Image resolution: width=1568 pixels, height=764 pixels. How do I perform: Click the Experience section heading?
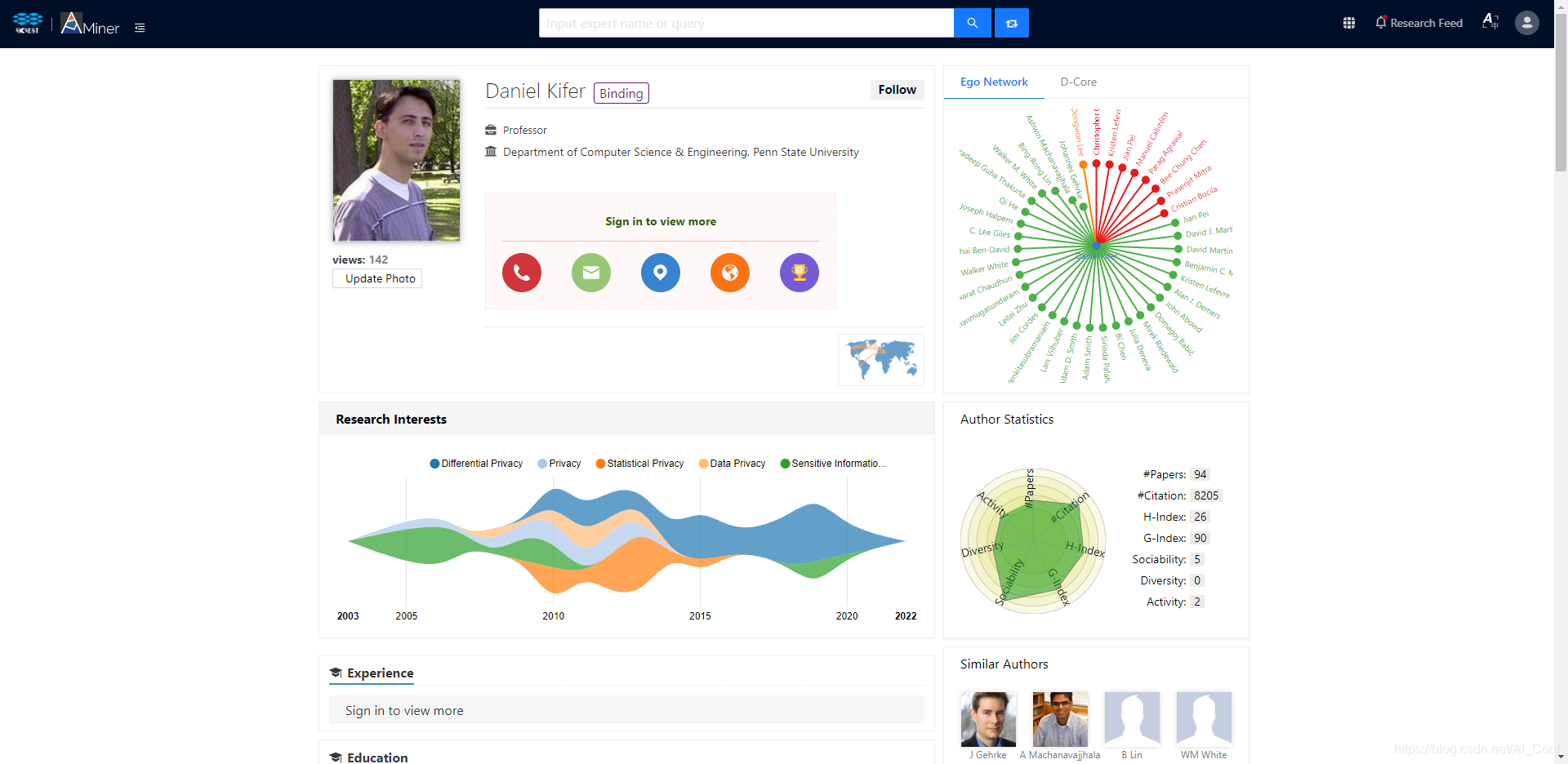381,673
